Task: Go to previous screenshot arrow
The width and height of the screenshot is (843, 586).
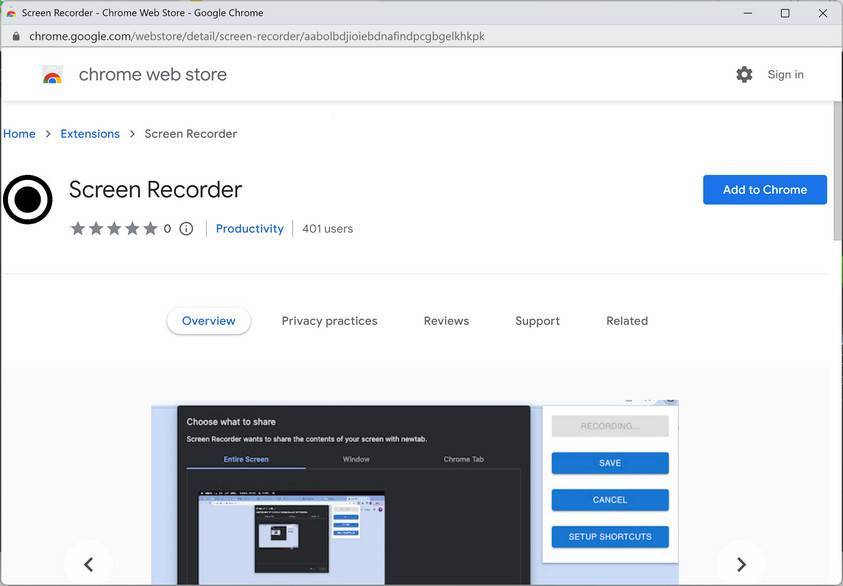Action: 89,564
